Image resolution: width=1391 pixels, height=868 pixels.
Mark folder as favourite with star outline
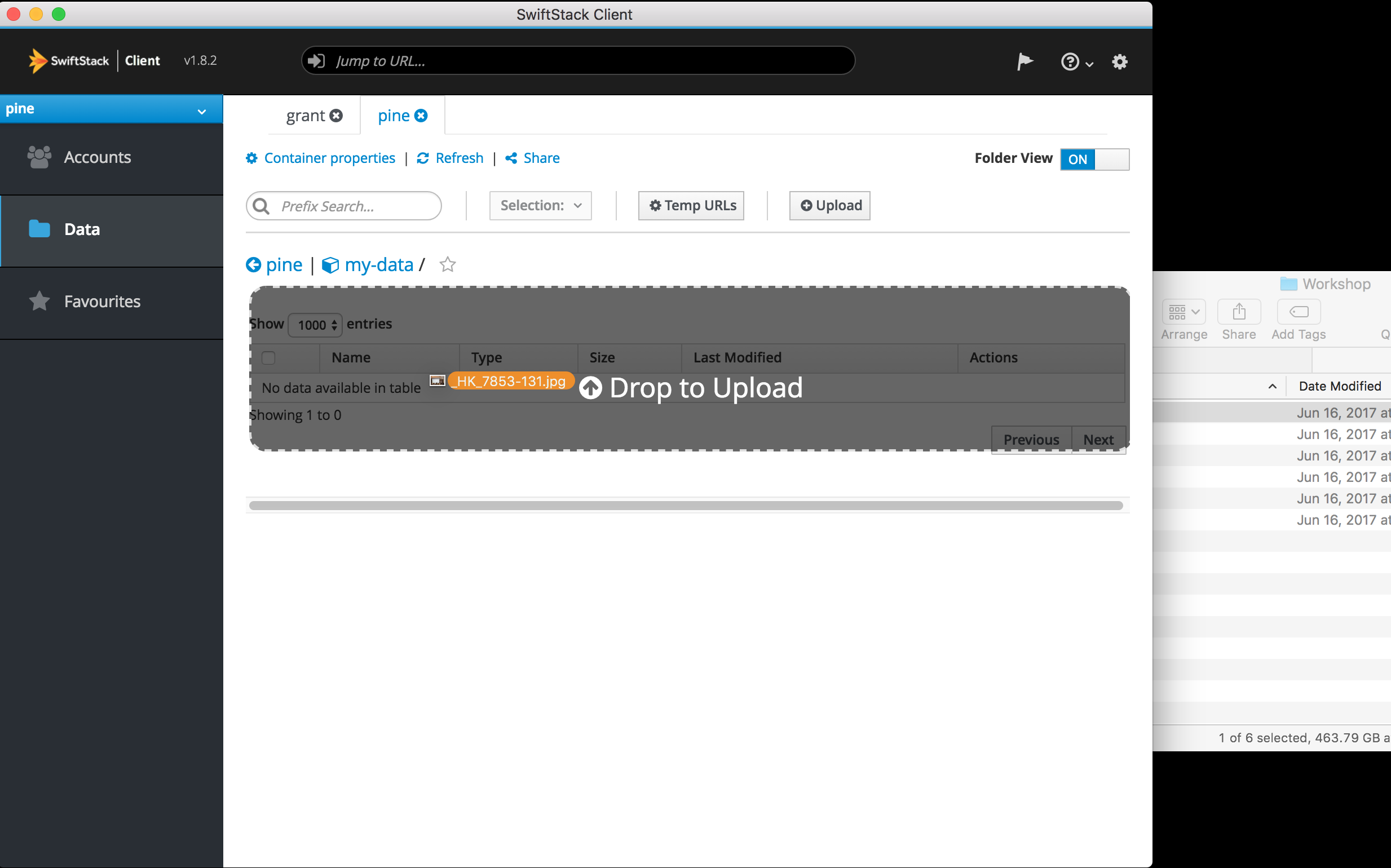447,265
